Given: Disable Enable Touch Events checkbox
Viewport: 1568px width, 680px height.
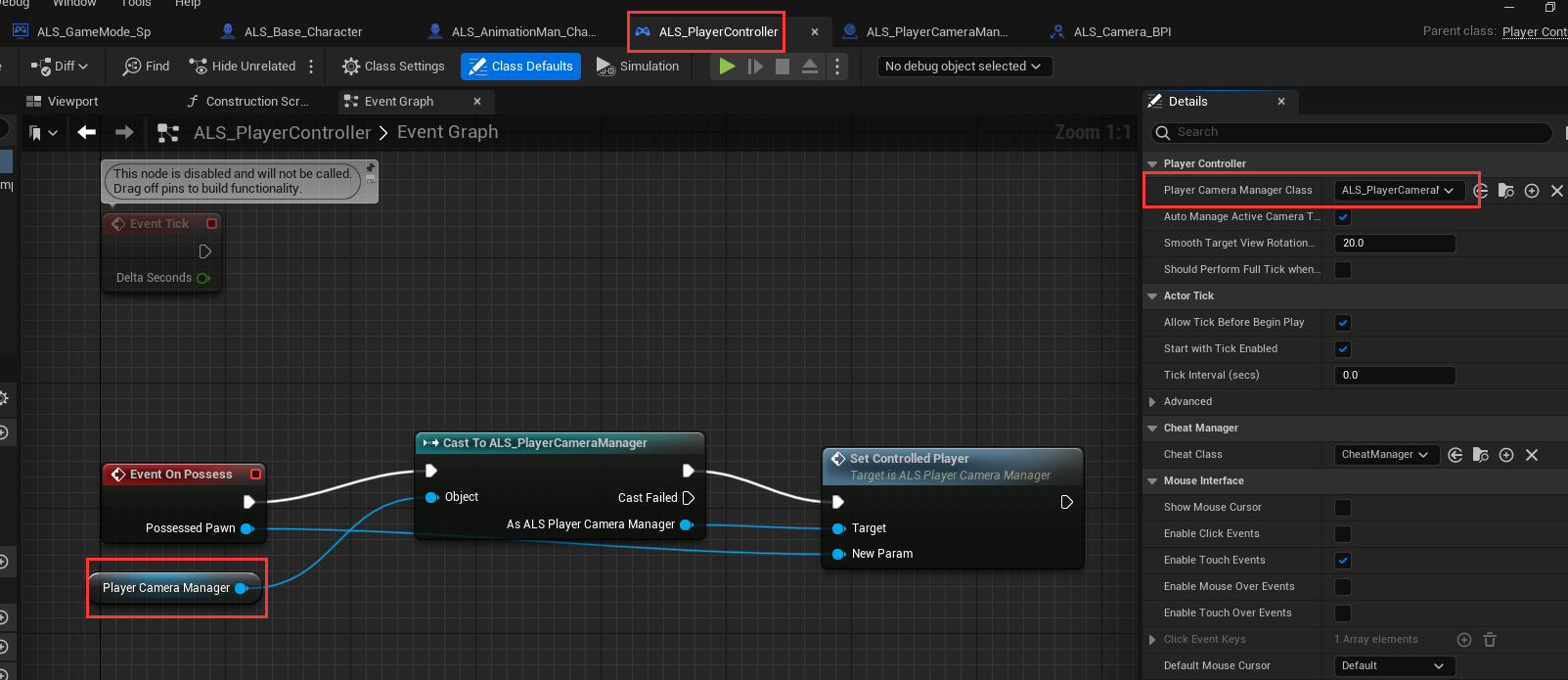Looking at the screenshot, I should (x=1343, y=561).
